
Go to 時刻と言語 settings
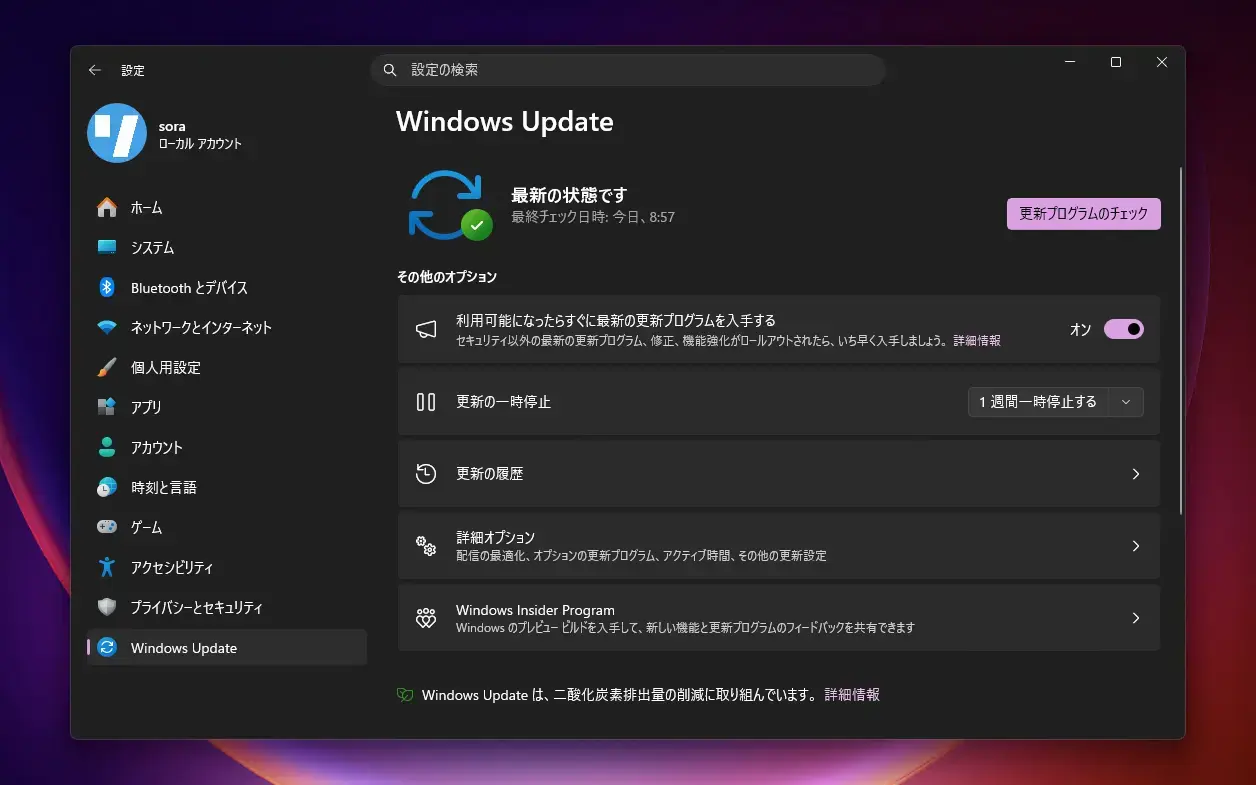click(x=227, y=487)
